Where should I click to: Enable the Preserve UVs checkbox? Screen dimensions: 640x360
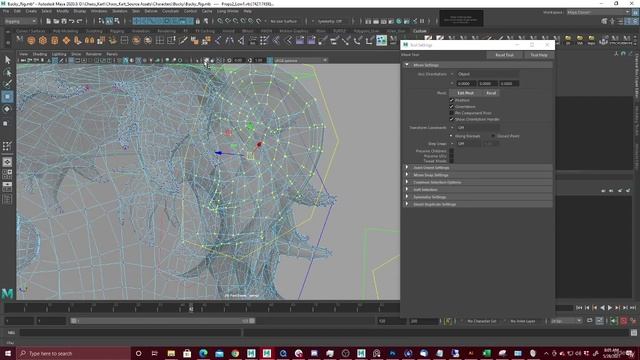[x=451, y=156]
